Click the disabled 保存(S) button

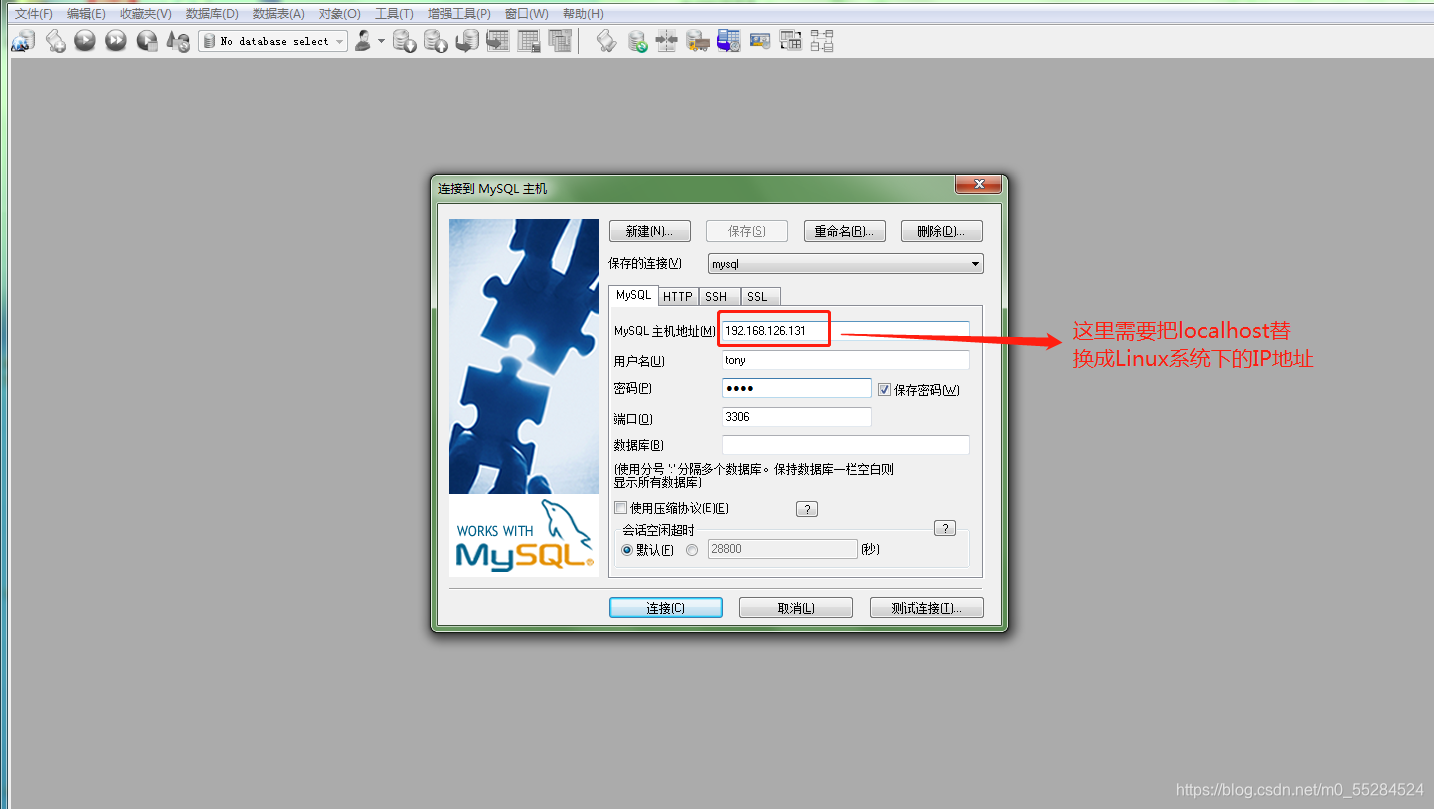pos(747,231)
